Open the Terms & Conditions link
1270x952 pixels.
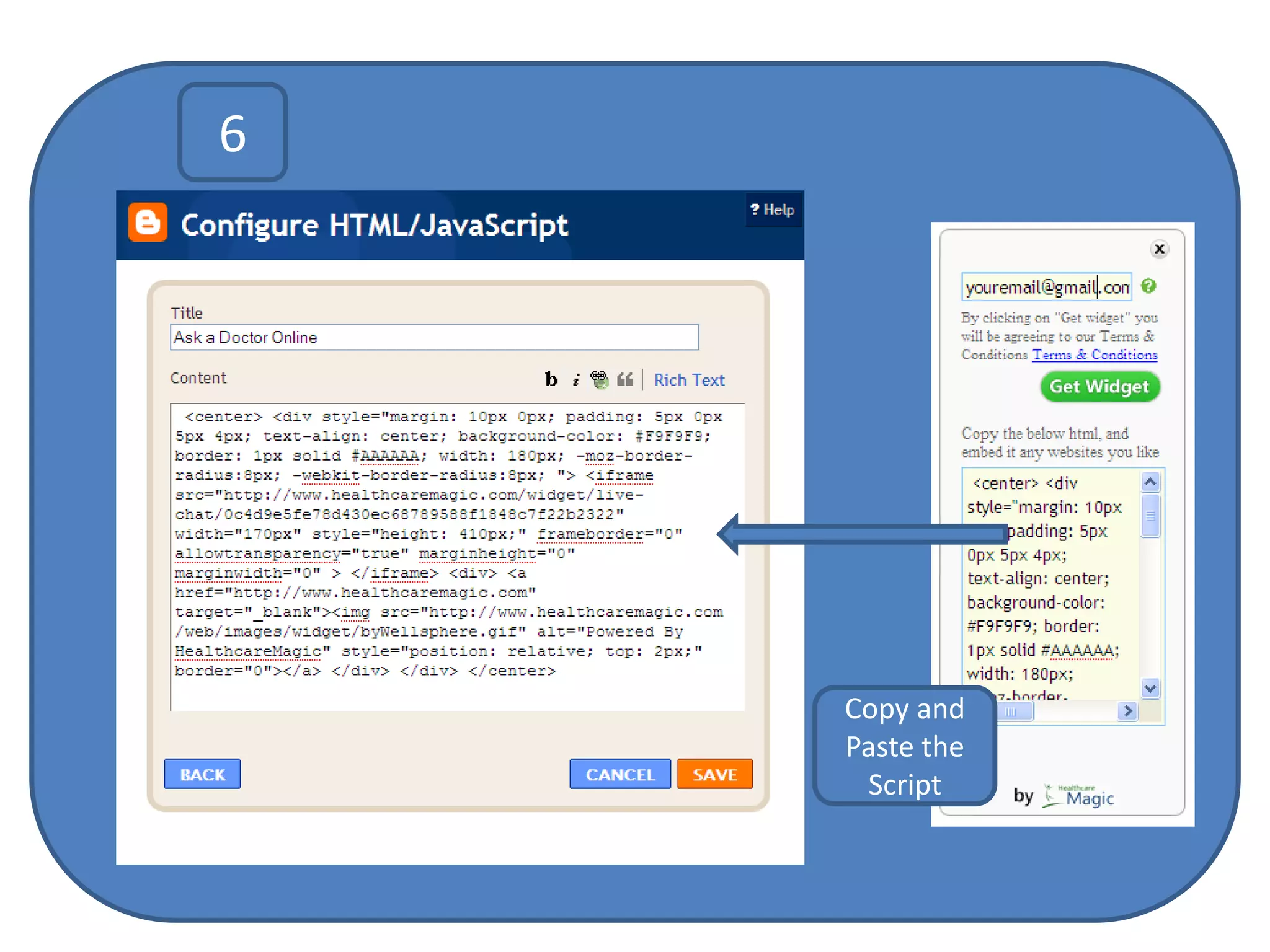pyautogui.click(x=1095, y=355)
